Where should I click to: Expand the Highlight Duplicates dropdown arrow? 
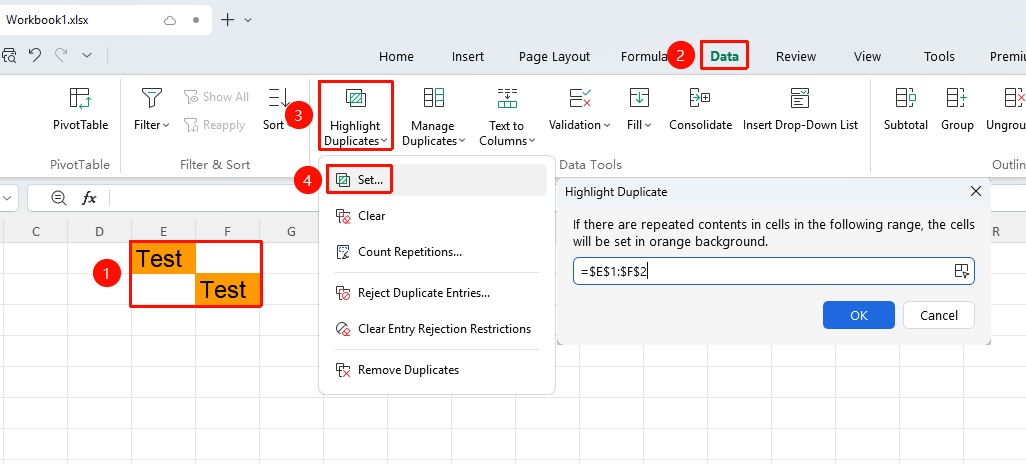point(383,141)
